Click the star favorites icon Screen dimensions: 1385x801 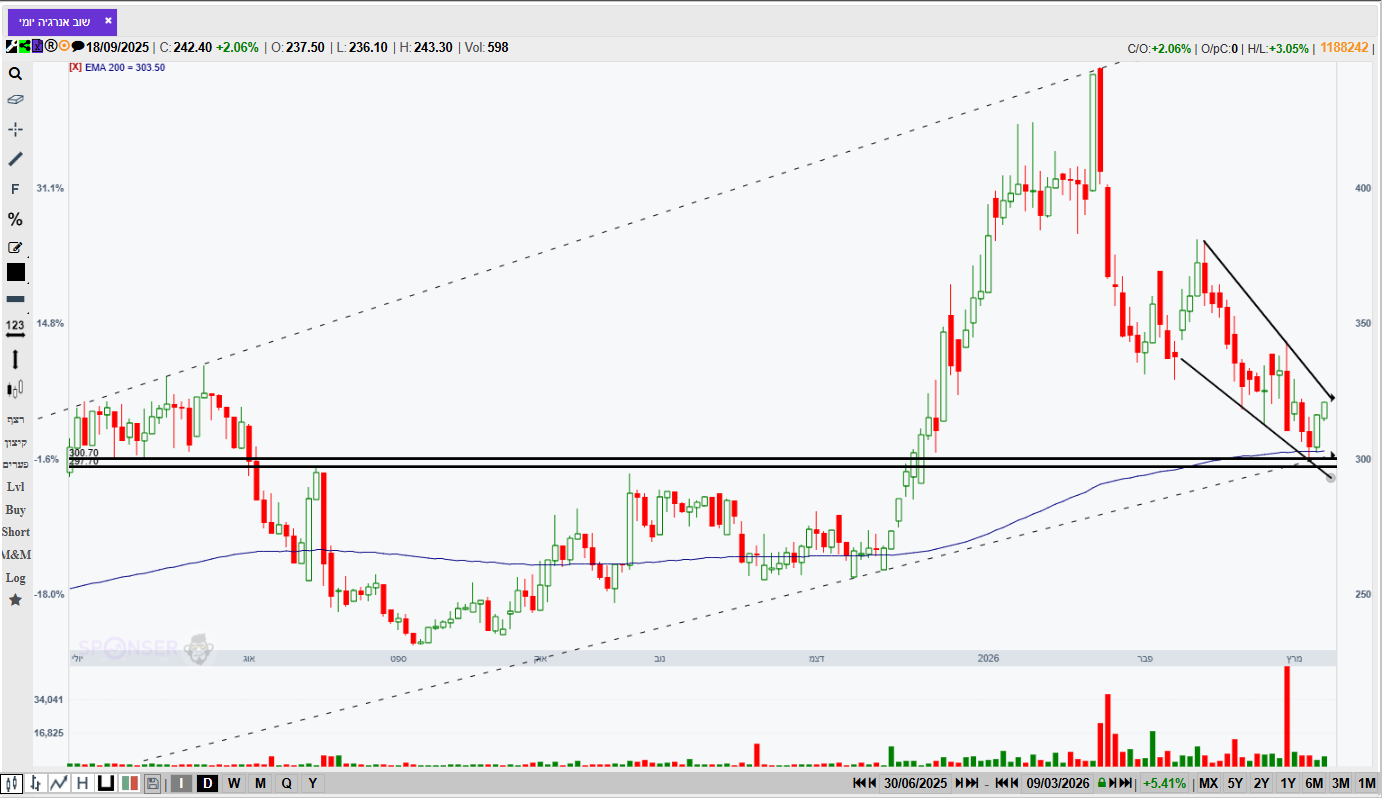(x=15, y=600)
